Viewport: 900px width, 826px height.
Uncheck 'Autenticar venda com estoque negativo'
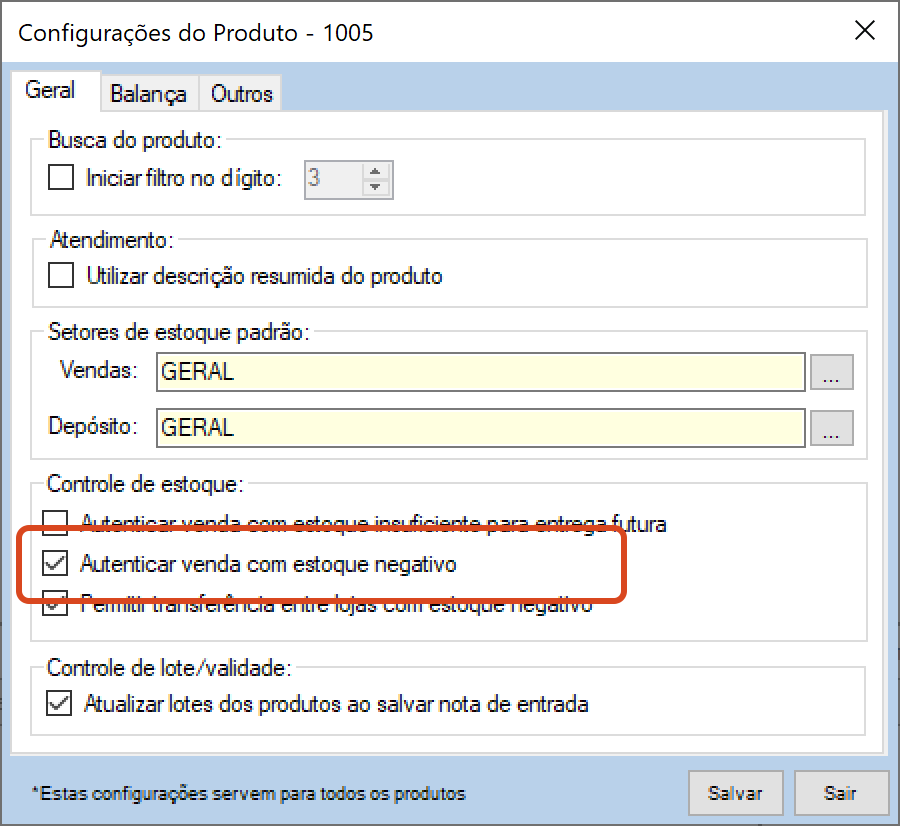(56, 564)
